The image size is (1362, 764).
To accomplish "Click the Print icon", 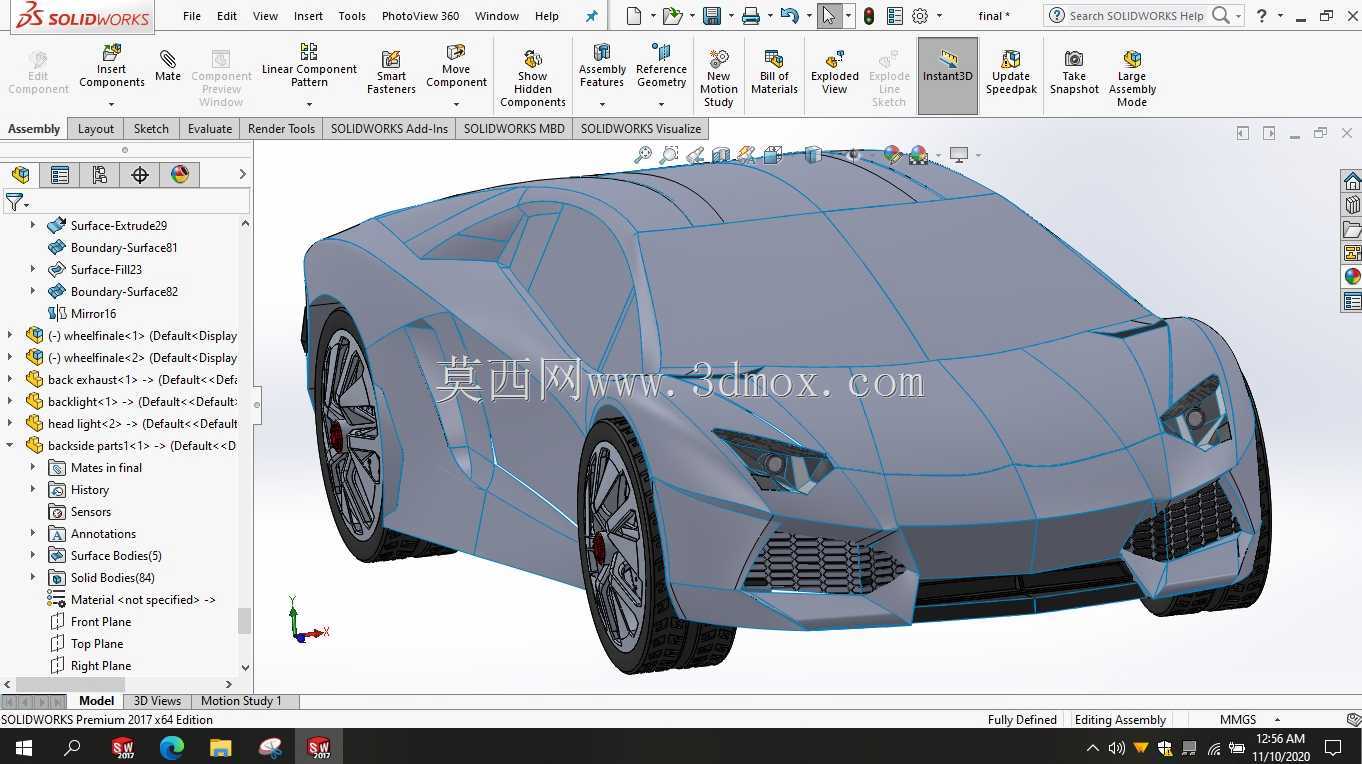I will [x=751, y=16].
